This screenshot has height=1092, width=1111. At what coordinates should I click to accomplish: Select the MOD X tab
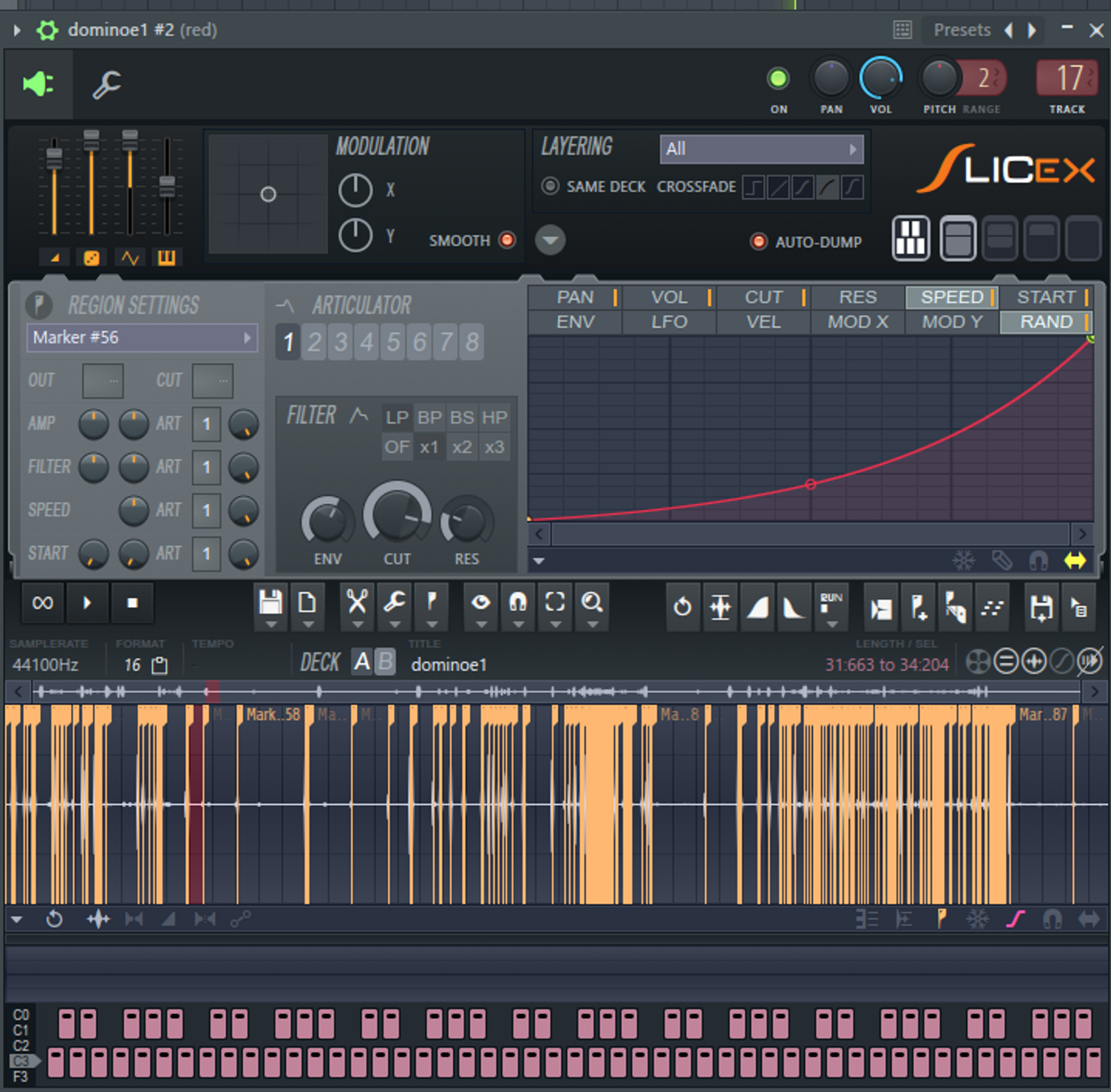coord(857,322)
